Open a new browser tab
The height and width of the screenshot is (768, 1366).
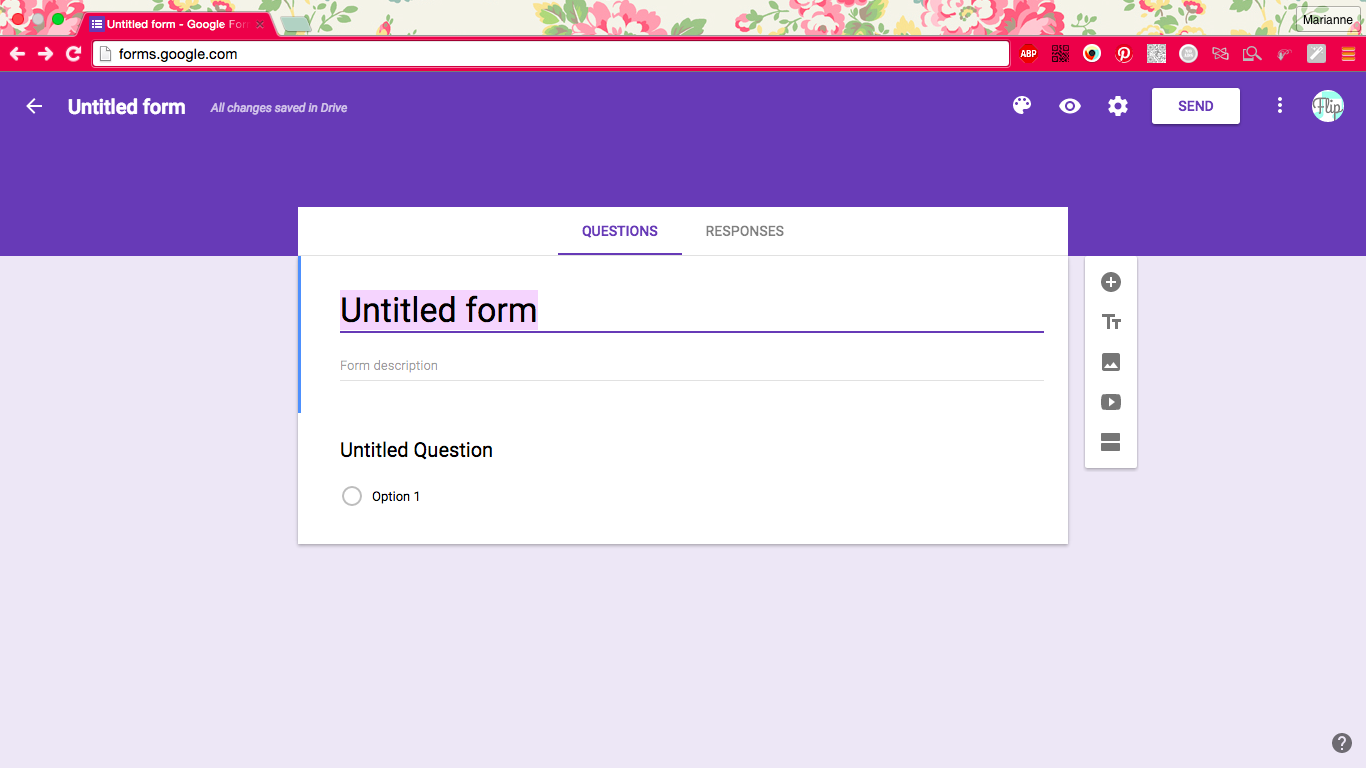coord(295,23)
